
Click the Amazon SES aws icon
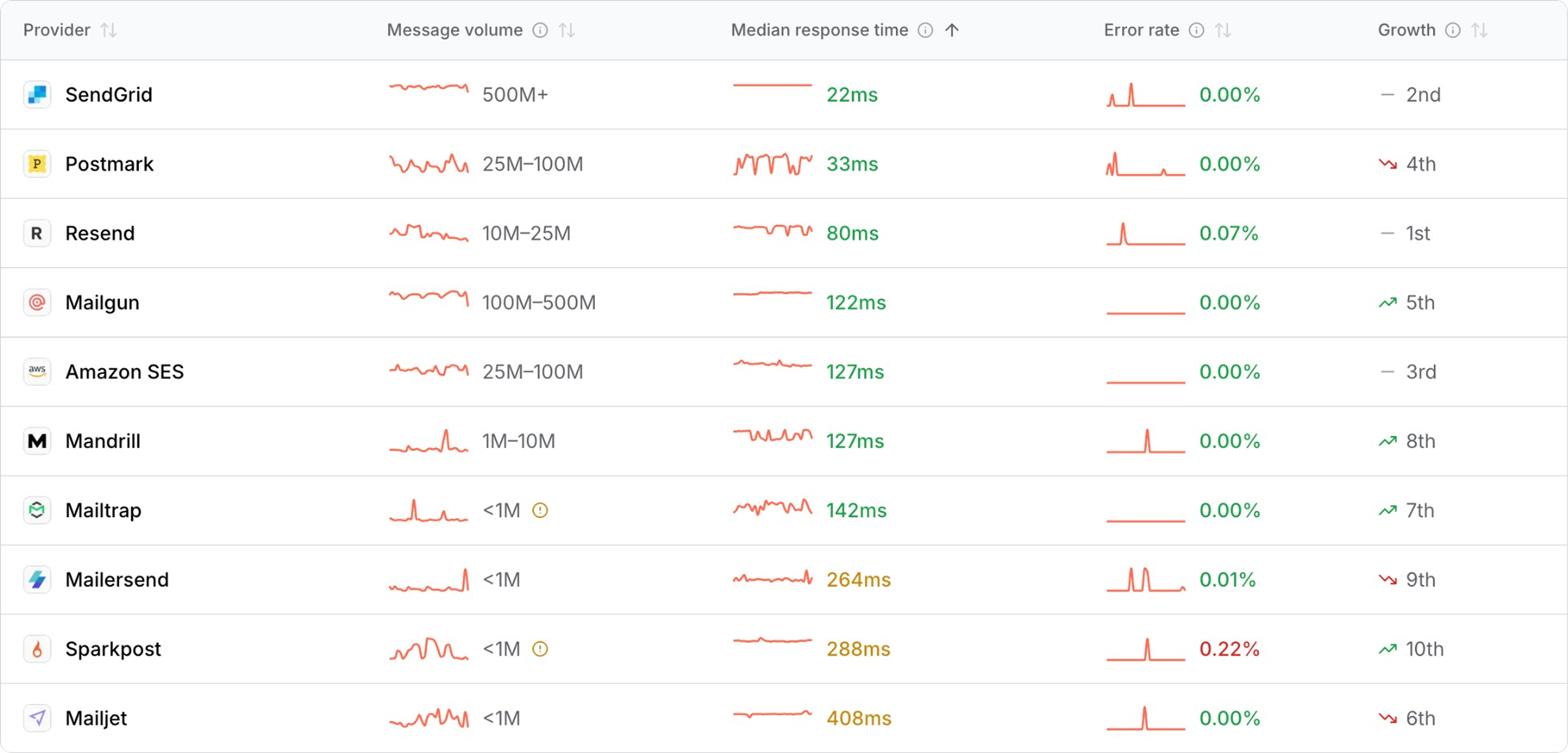point(37,371)
